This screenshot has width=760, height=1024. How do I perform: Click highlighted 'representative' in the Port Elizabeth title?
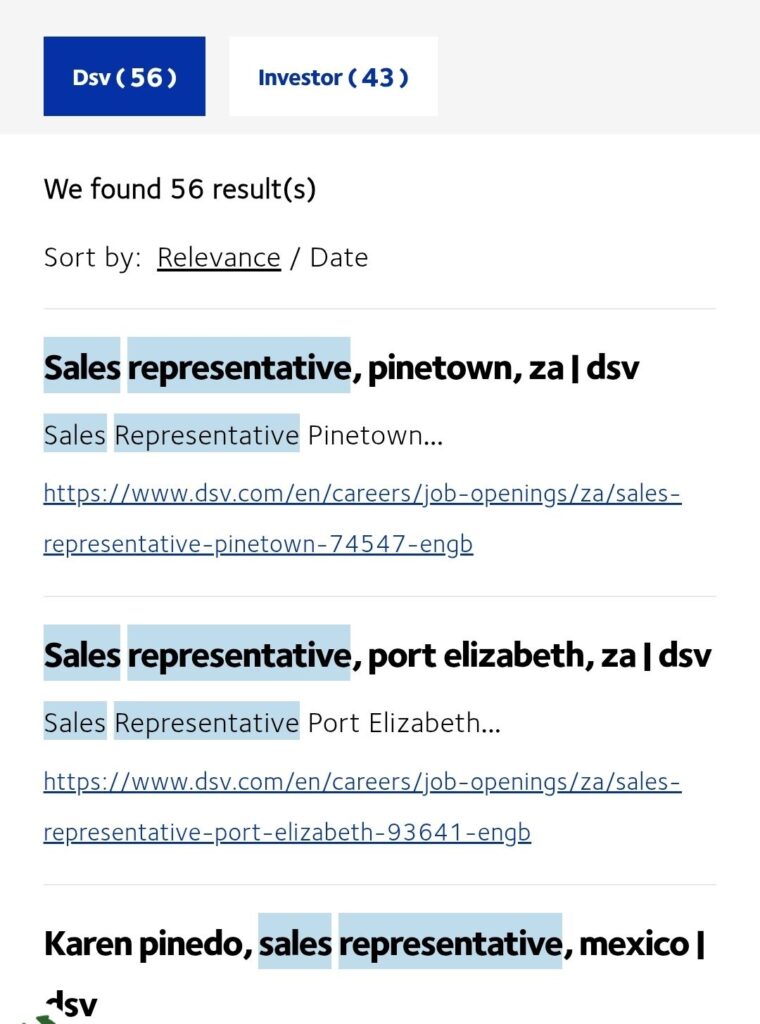click(239, 656)
